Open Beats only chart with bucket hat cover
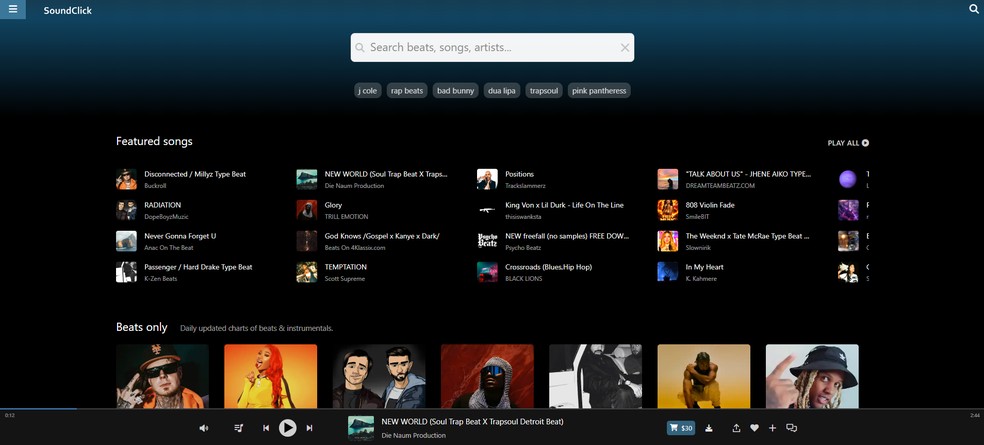Image resolution: width=984 pixels, height=445 pixels. tap(812, 376)
